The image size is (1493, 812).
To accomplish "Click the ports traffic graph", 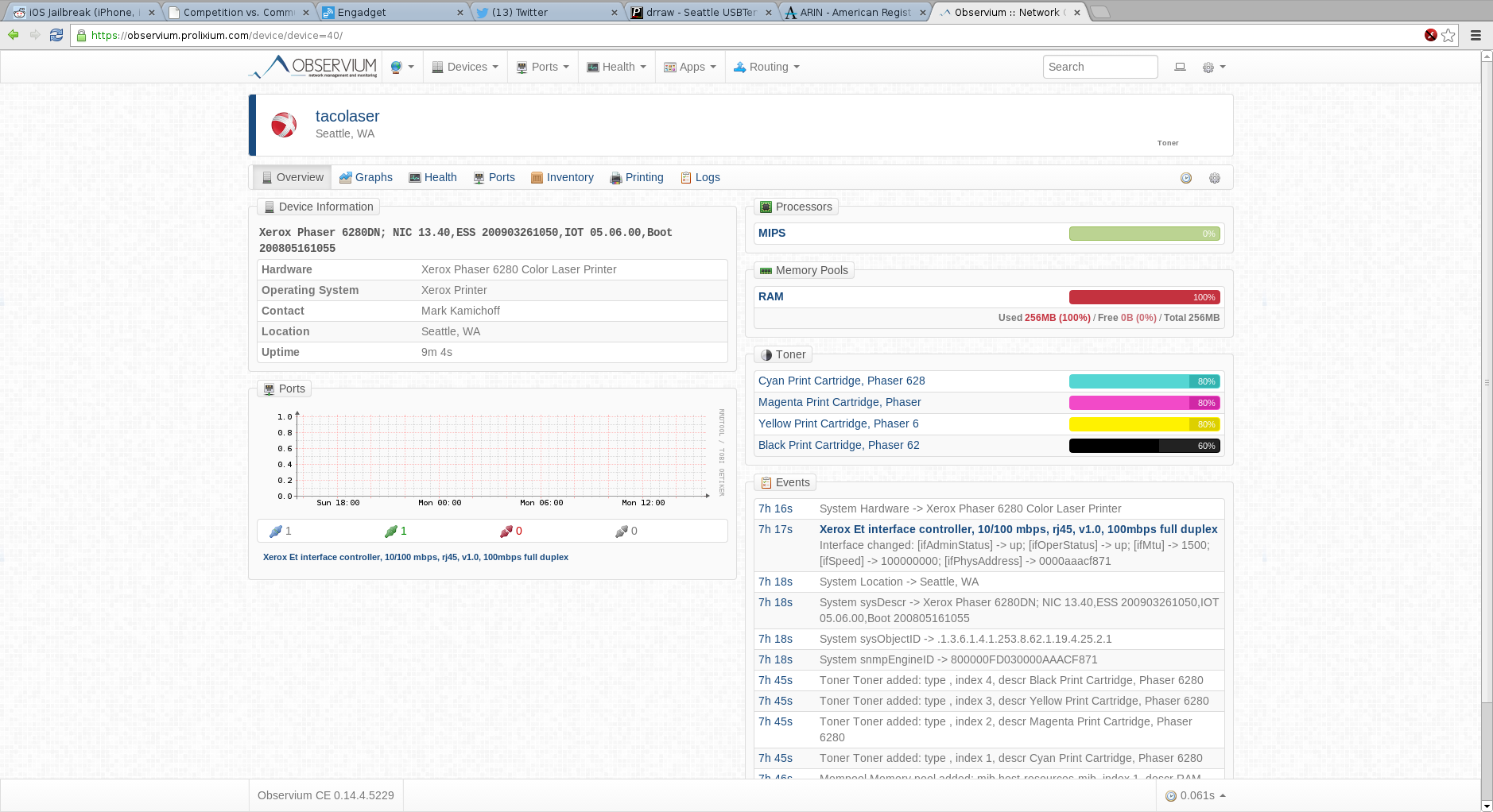I will pos(493,458).
